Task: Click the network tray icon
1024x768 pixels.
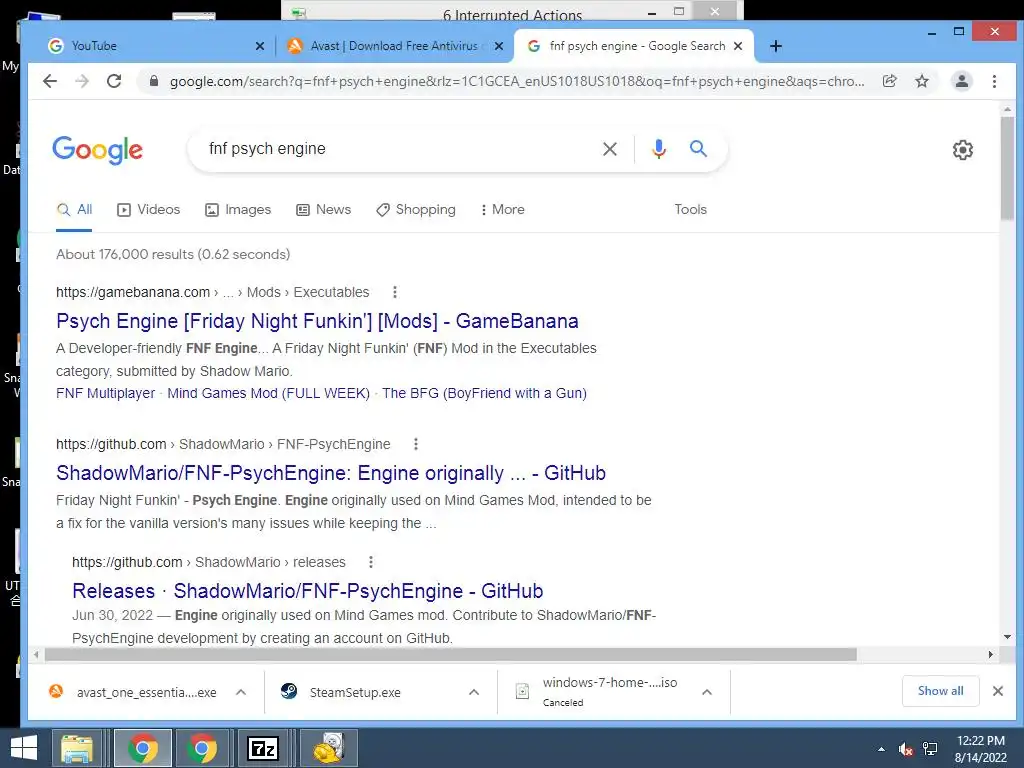Action: pos(930,749)
